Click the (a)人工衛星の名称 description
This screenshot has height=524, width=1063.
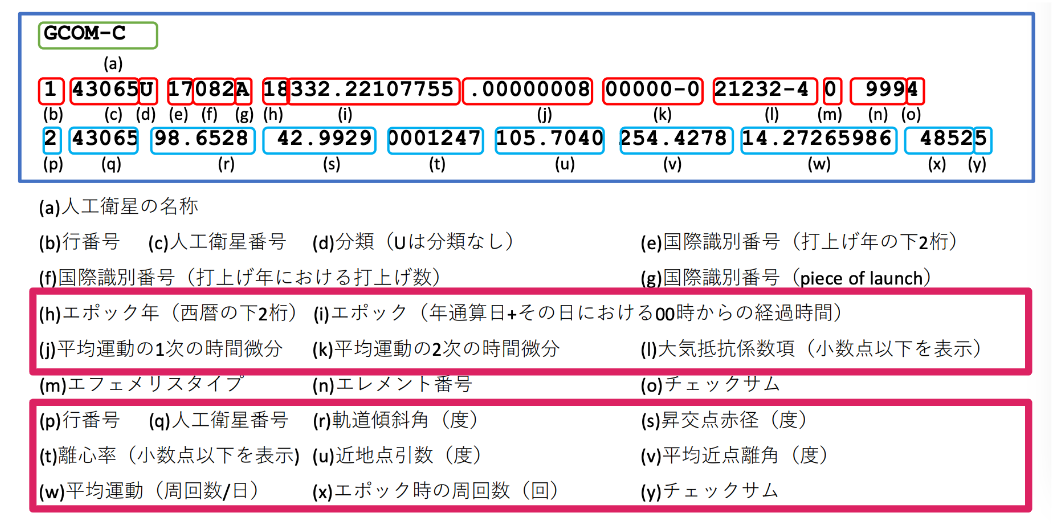119,207
